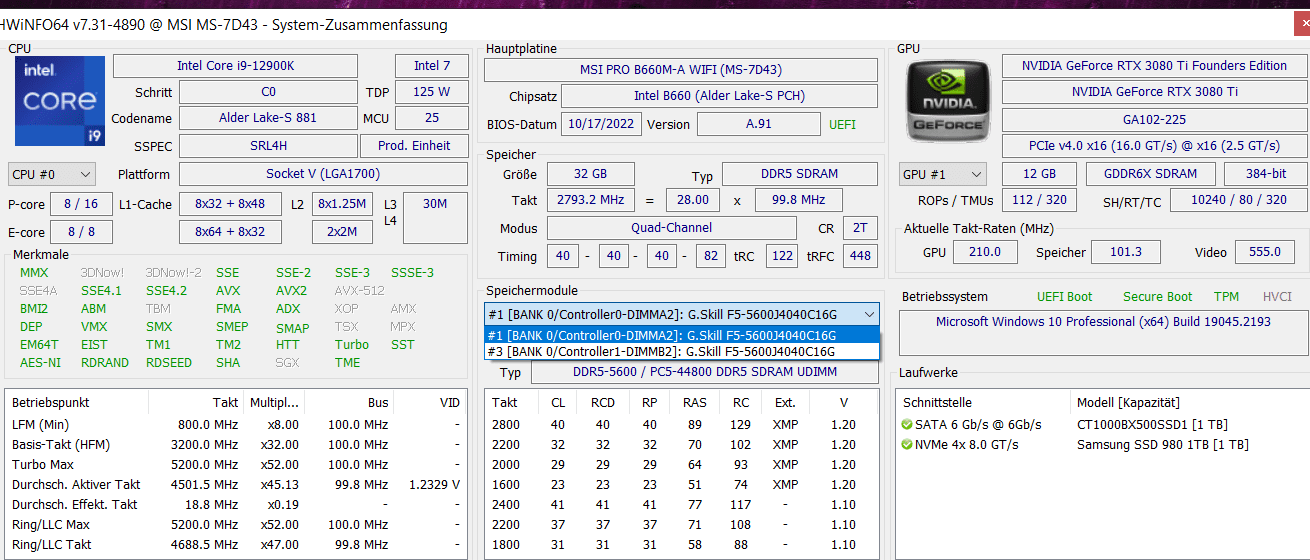The image size is (1310, 560).
Task: Click the E-core 8 / 8 value
Action: click(x=81, y=232)
